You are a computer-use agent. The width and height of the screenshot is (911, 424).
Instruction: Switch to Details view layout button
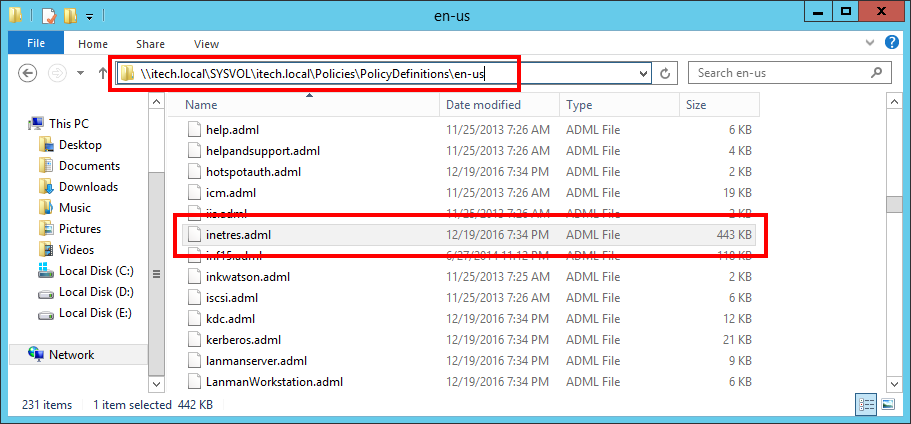tap(866, 404)
